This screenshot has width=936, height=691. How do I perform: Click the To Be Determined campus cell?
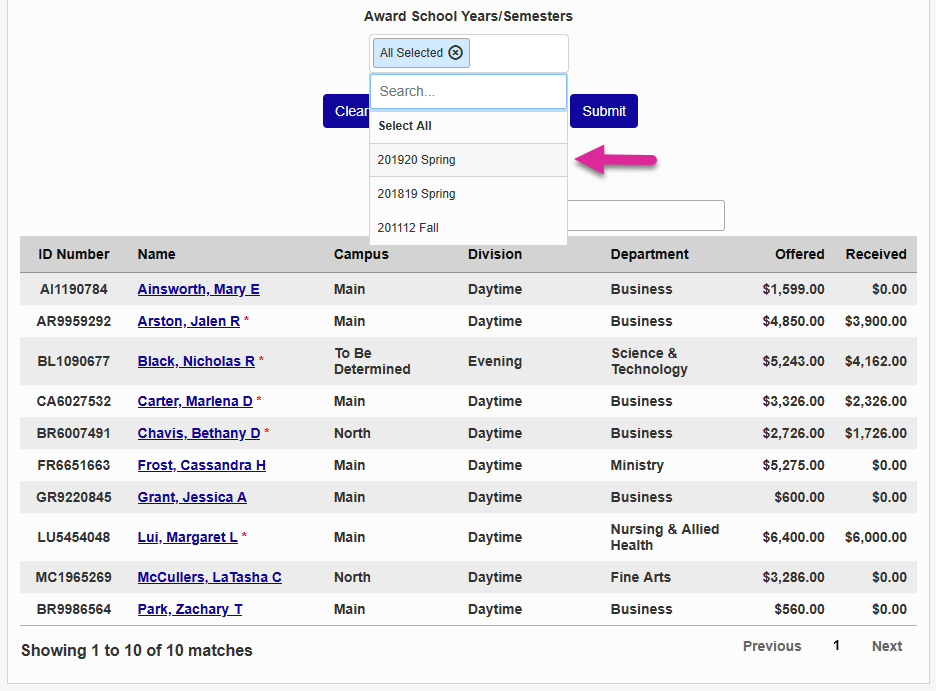[372, 361]
